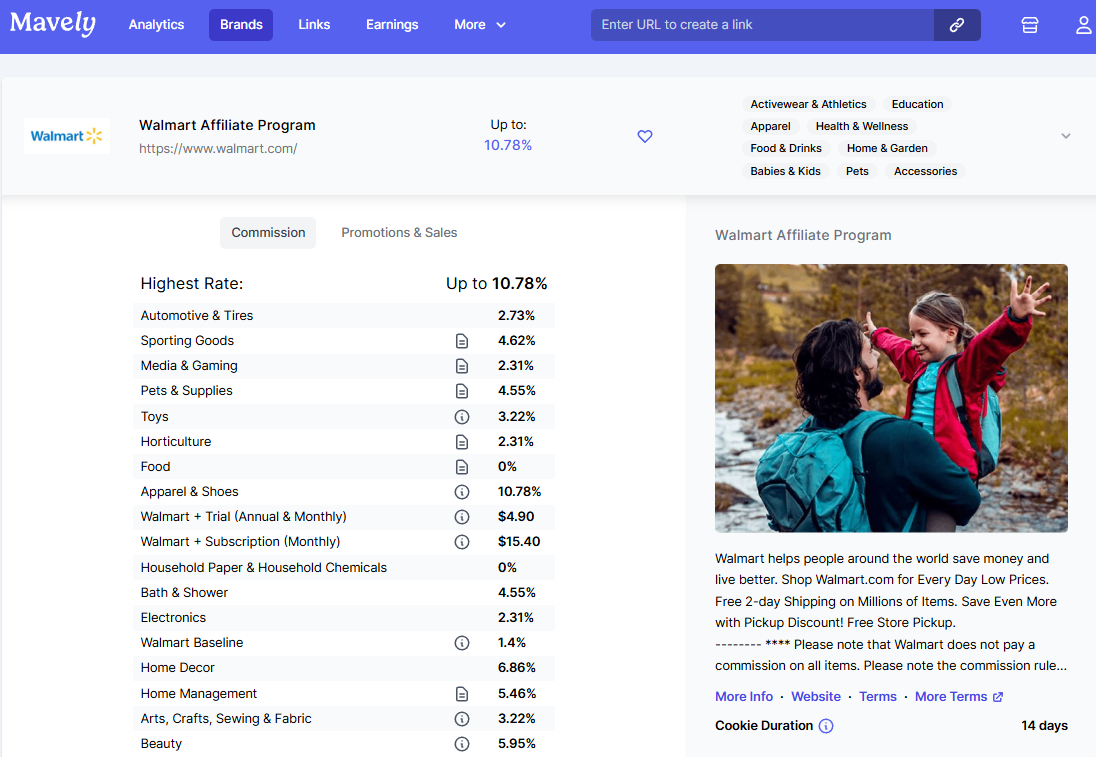Switch to Promotions & Sales tab
The height and width of the screenshot is (757, 1096).
pos(399,233)
